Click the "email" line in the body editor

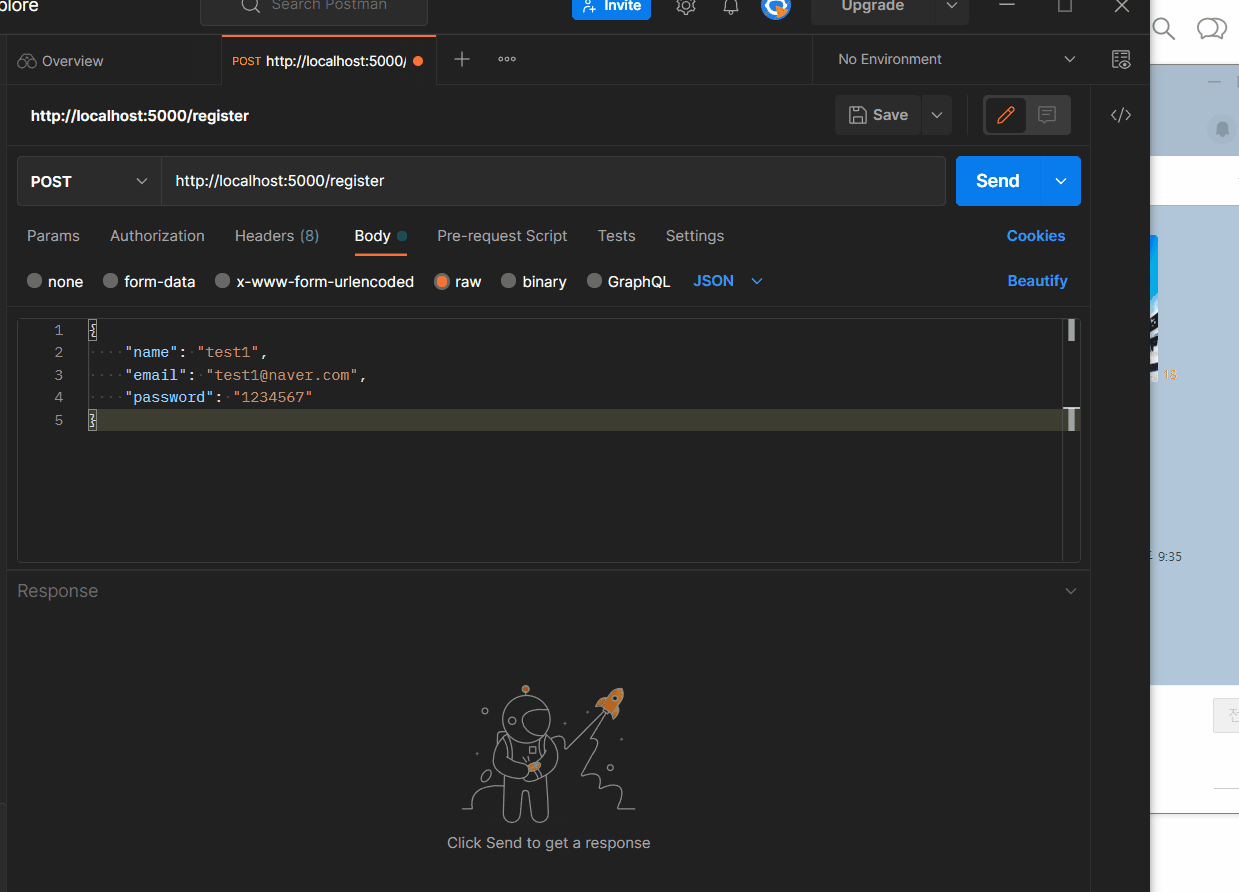coord(246,375)
